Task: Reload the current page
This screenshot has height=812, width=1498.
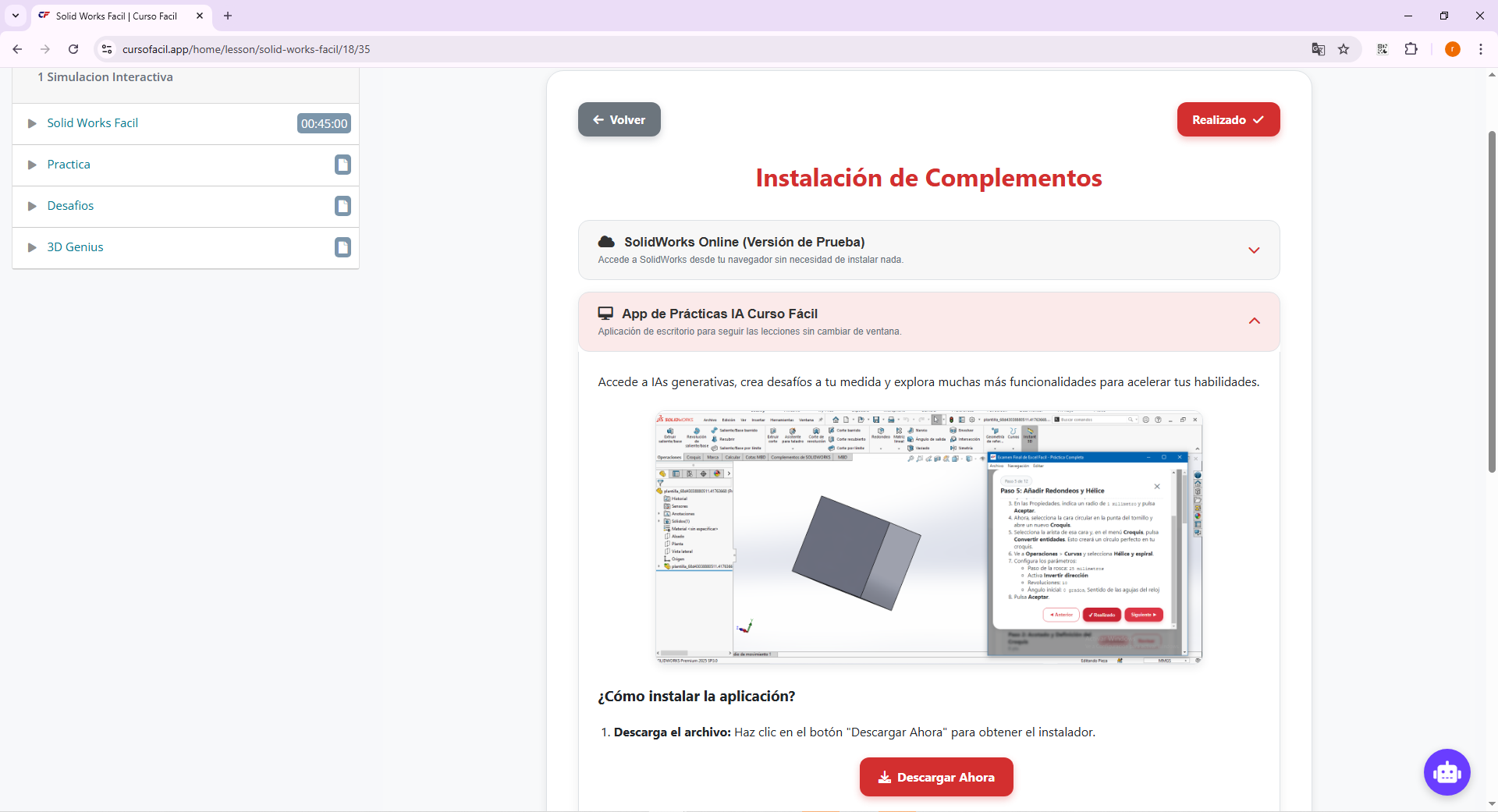Action: click(x=73, y=49)
